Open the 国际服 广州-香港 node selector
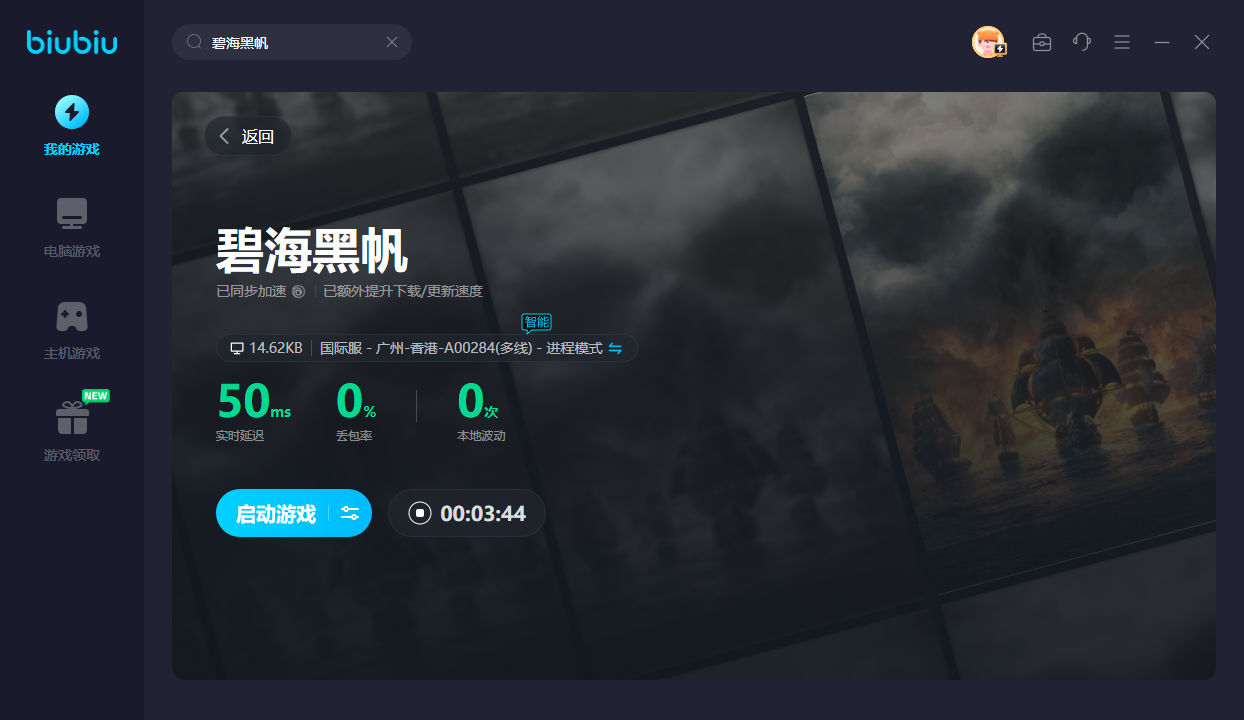Screen dimensions: 1244x720 (x=460, y=348)
